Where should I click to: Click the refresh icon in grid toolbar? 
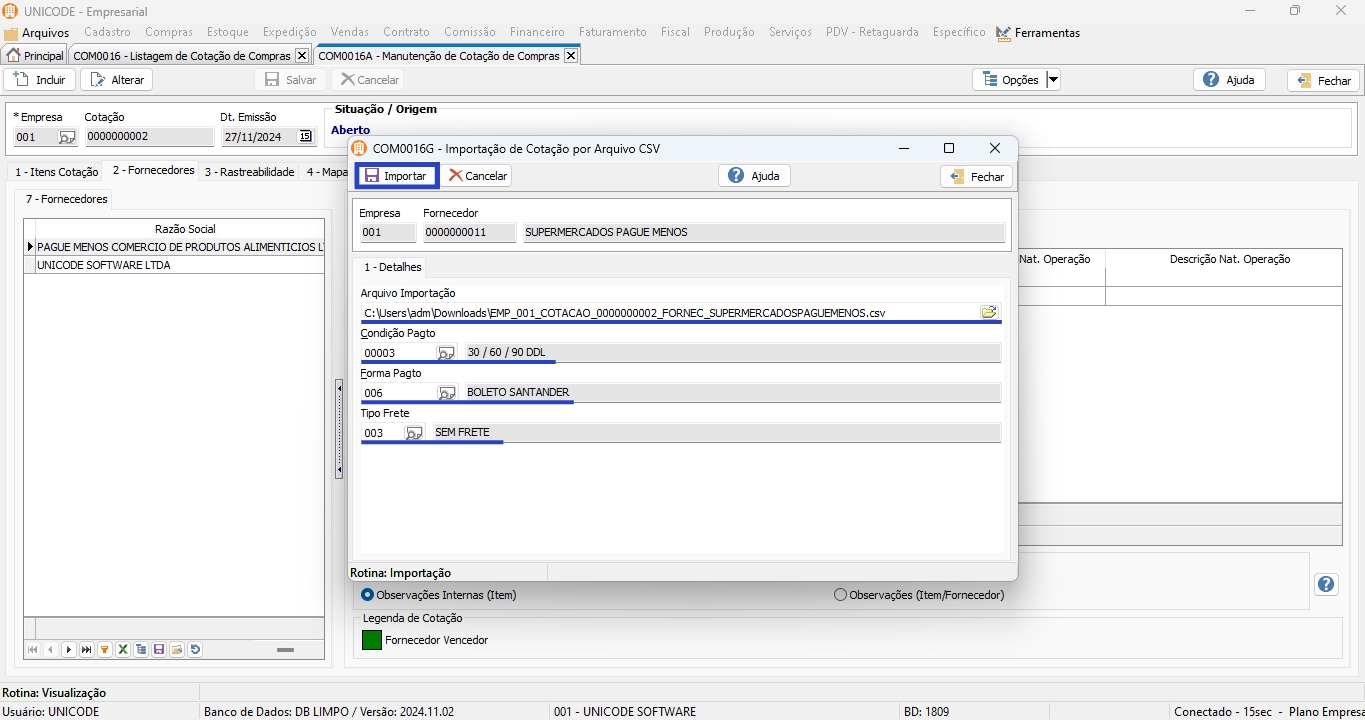pos(195,650)
